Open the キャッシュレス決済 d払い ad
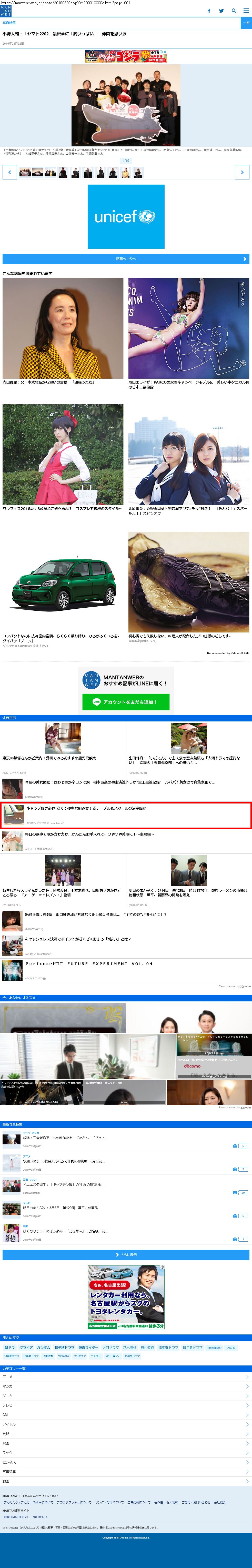This screenshot has height=1568, width=252. coord(78,939)
